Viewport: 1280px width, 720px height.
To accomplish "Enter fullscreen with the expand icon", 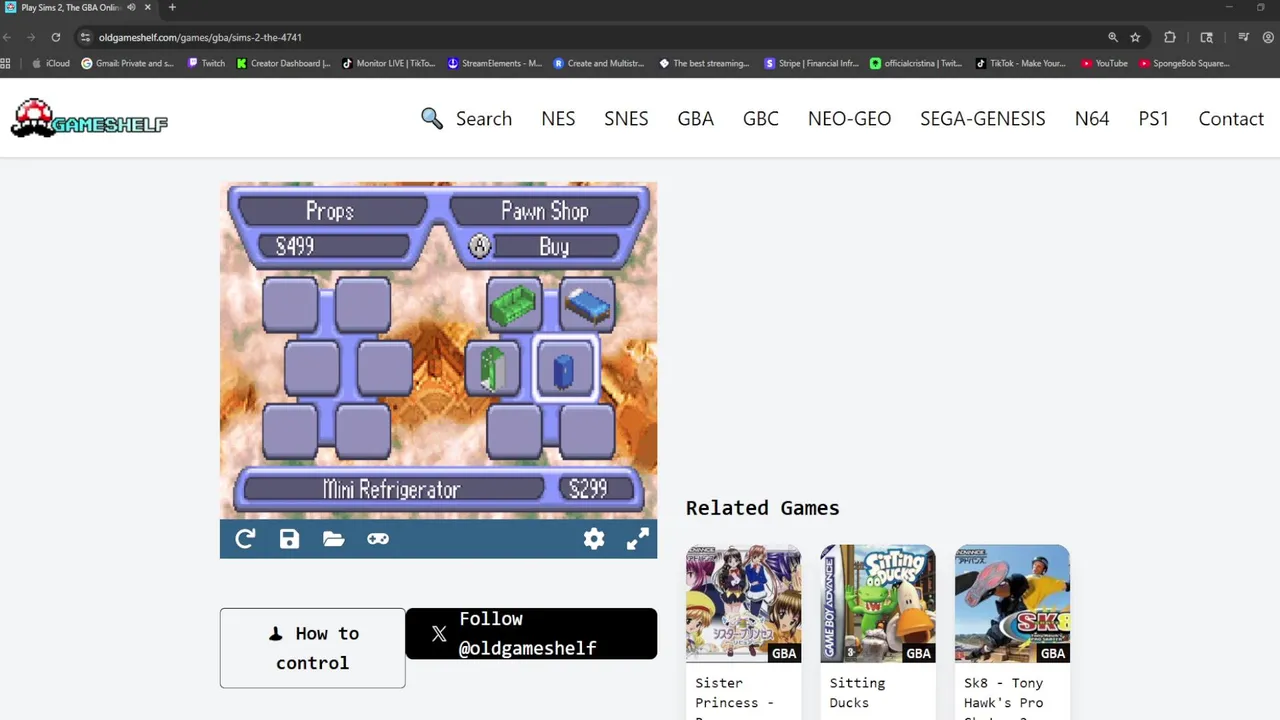I will 638,539.
